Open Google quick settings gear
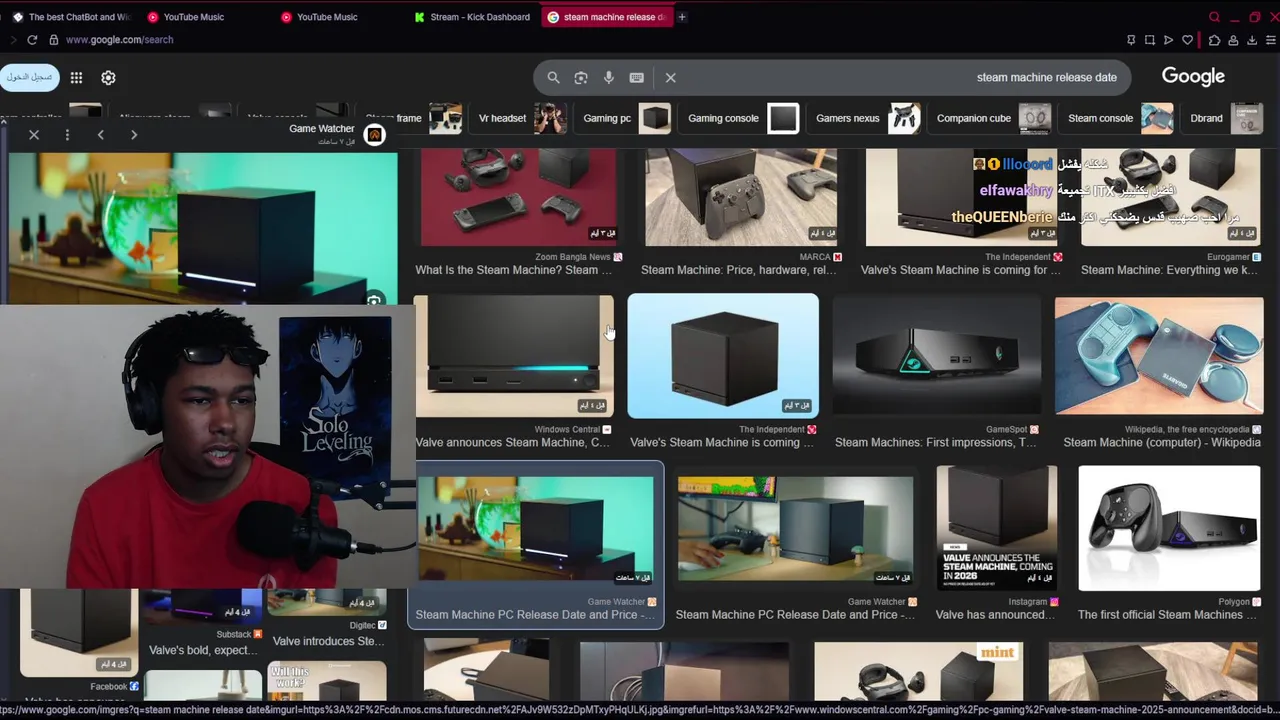 pos(108,78)
